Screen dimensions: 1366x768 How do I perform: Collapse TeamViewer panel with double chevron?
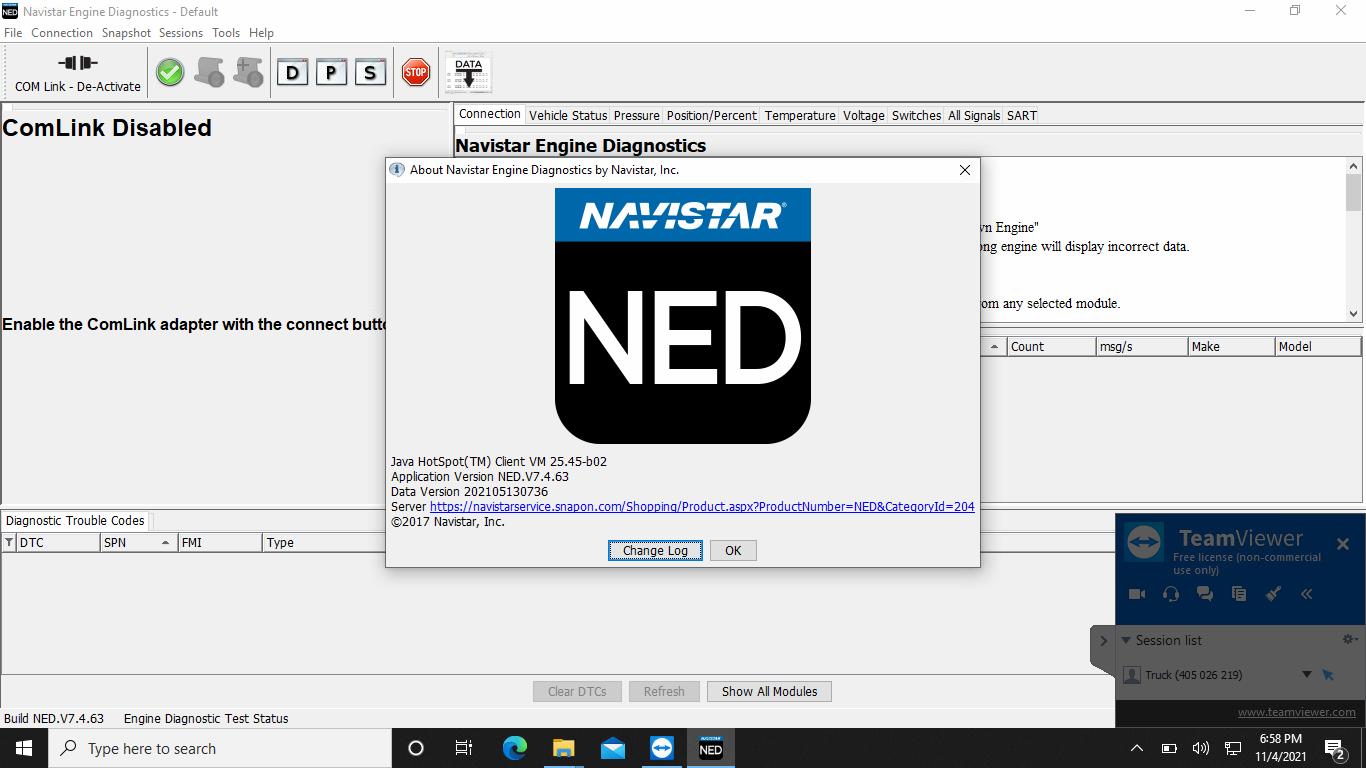click(x=1307, y=594)
